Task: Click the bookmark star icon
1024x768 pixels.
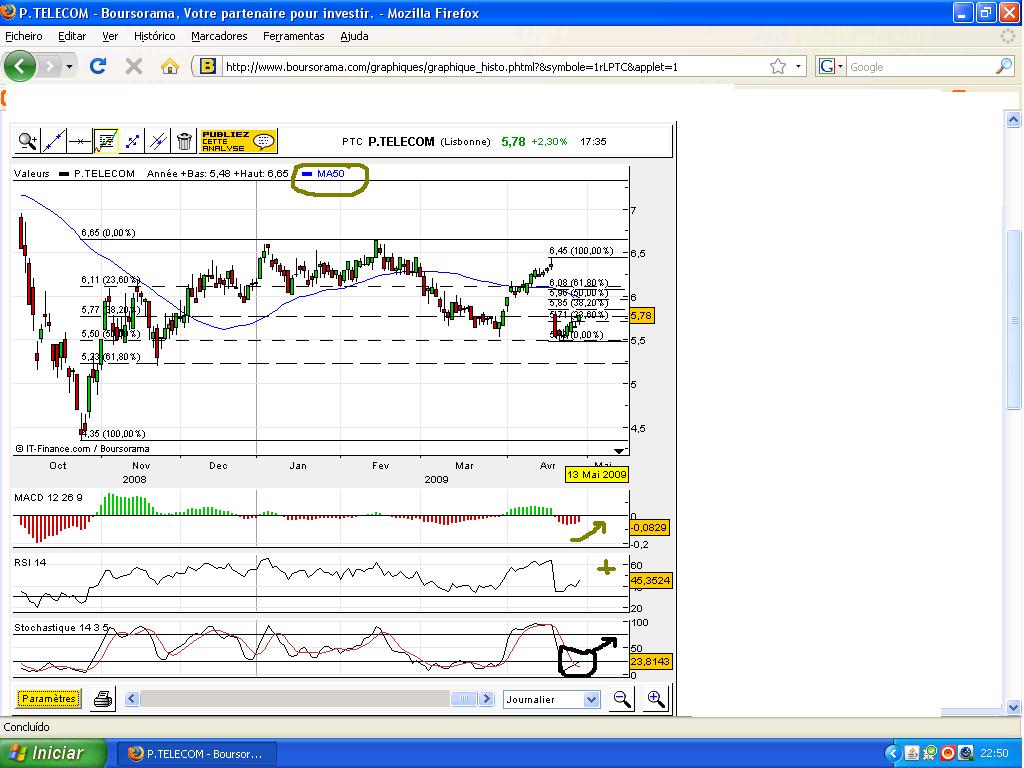Action: click(x=777, y=66)
